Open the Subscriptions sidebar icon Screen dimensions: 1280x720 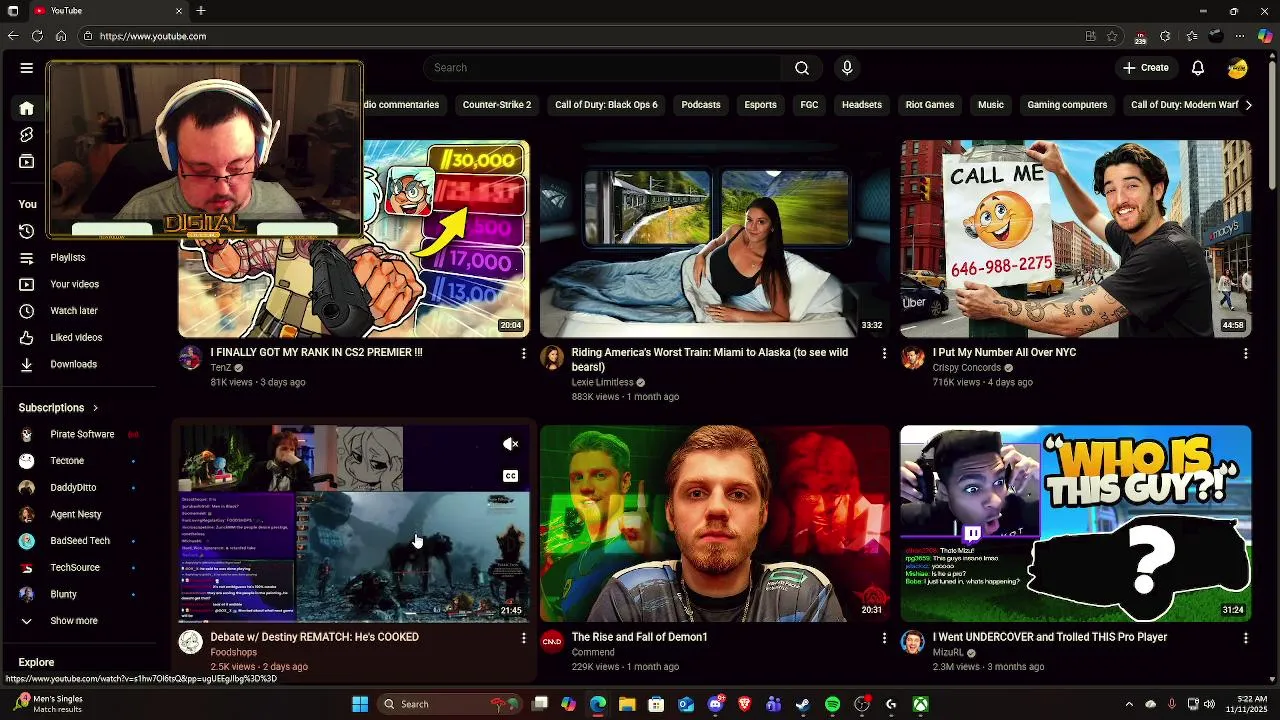(27, 162)
